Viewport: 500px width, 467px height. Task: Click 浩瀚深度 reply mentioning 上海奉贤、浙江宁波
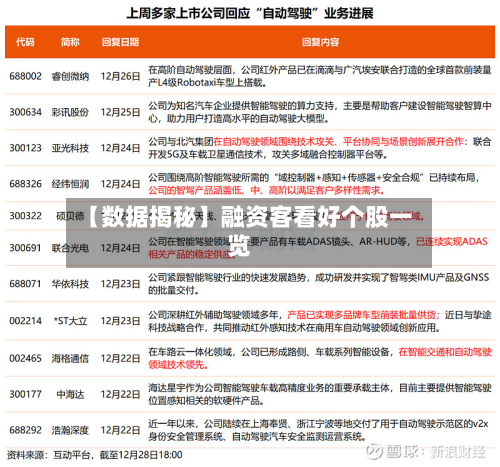coord(318,430)
